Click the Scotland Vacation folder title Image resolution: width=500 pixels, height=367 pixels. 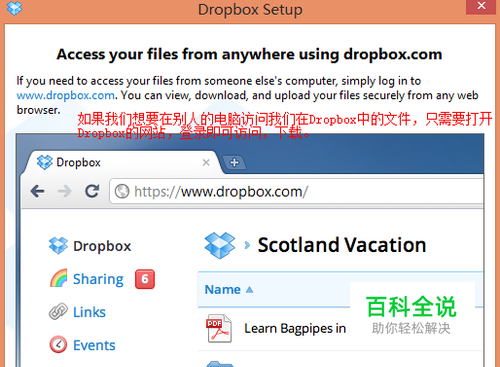pyautogui.click(x=342, y=245)
